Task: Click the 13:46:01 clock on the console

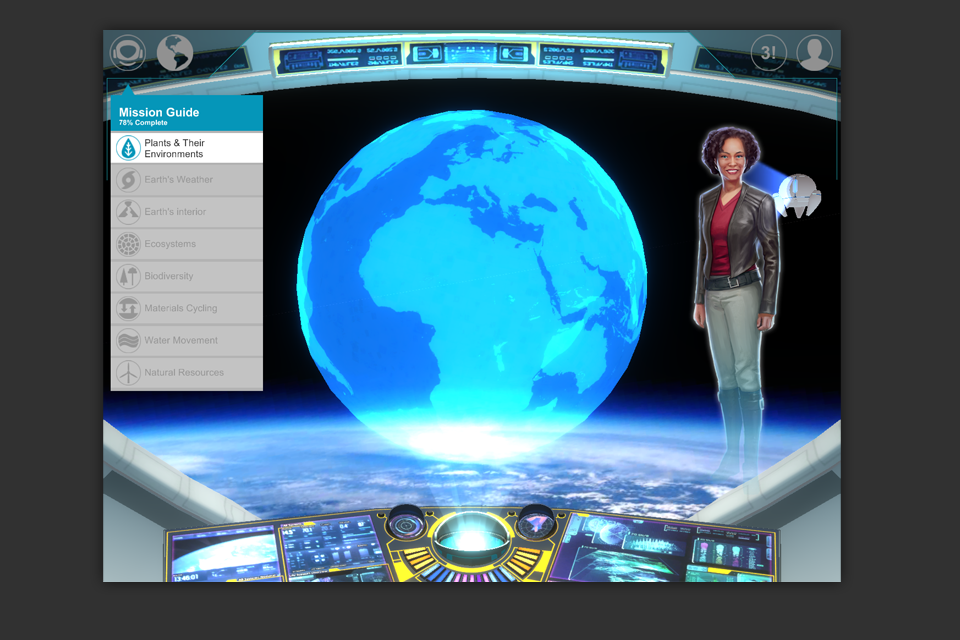Action: pyautogui.click(x=186, y=578)
